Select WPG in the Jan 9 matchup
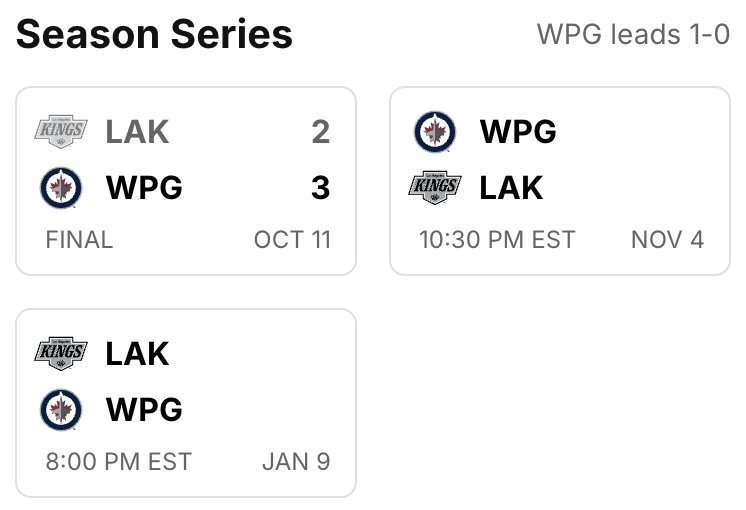Viewport: 746px width, 510px height. tap(143, 410)
